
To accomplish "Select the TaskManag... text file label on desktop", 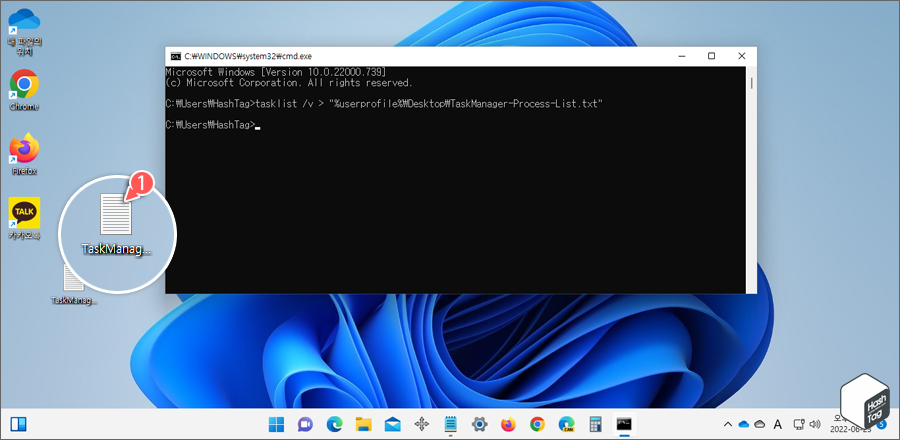I will tap(74, 301).
